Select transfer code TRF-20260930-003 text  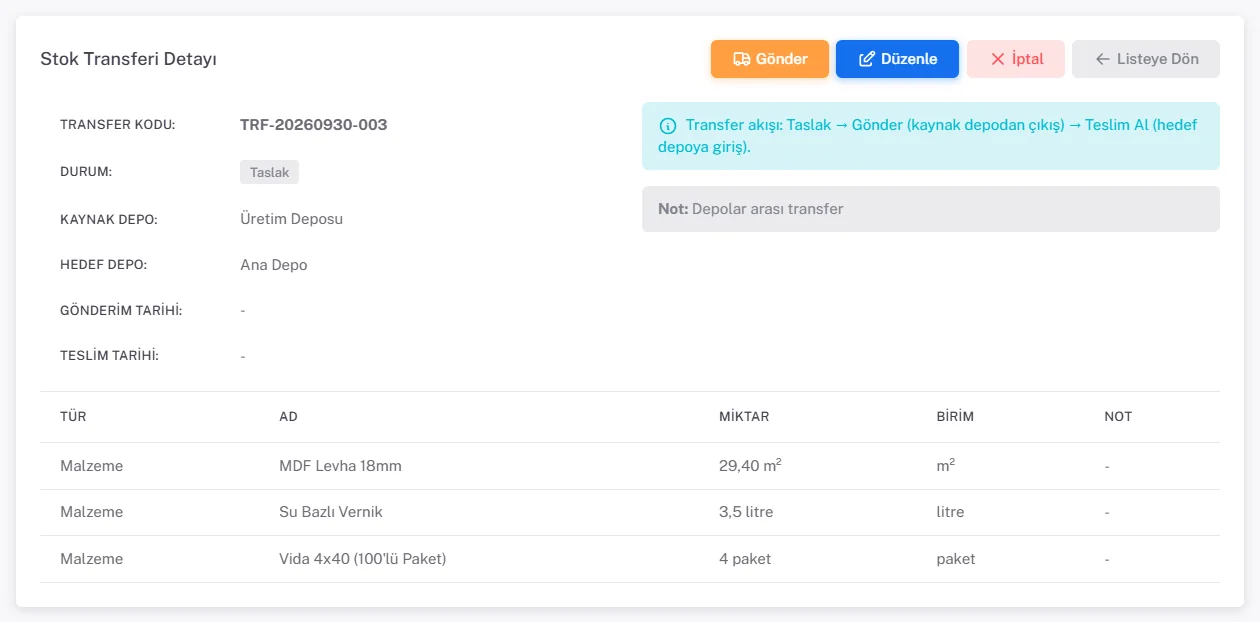click(x=314, y=125)
